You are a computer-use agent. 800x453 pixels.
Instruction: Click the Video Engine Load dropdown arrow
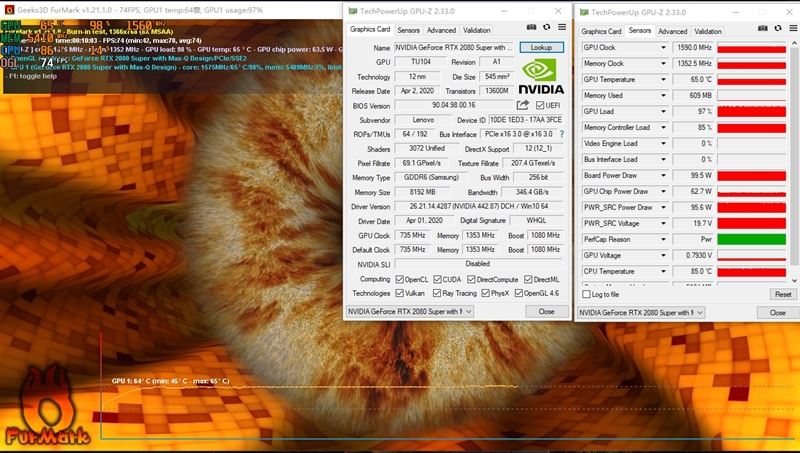(x=663, y=143)
